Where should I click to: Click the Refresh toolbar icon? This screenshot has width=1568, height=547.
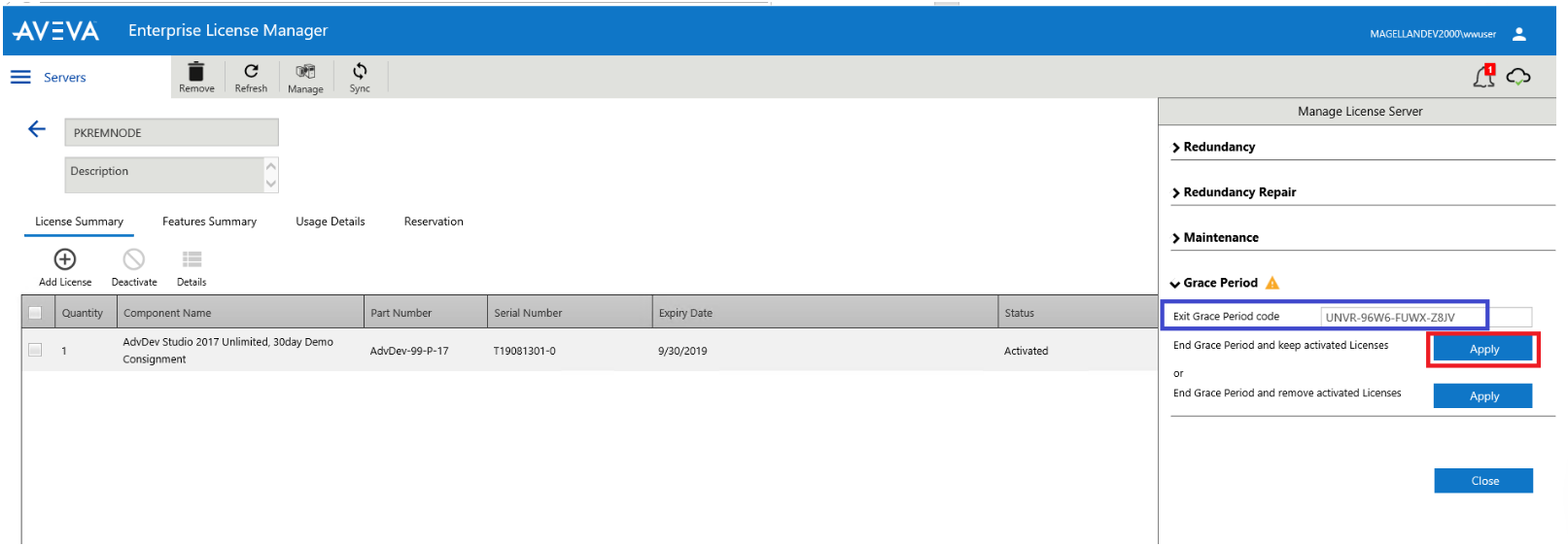pos(251,71)
